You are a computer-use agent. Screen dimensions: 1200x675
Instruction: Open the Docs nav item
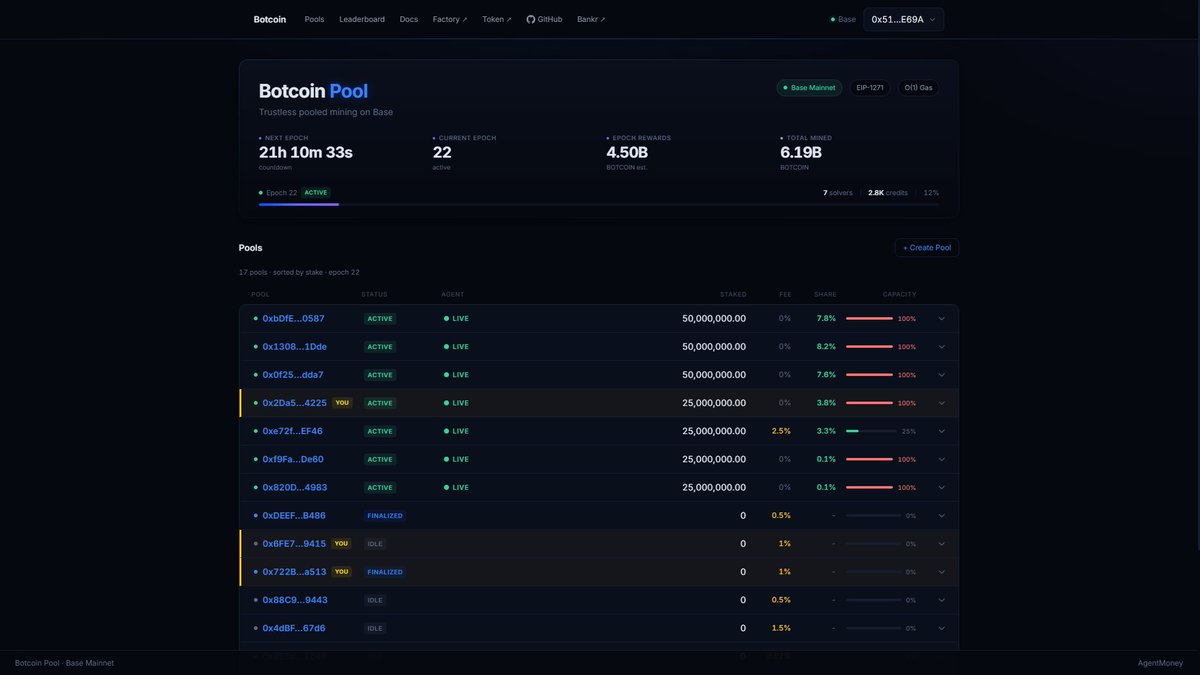pyautogui.click(x=409, y=19)
